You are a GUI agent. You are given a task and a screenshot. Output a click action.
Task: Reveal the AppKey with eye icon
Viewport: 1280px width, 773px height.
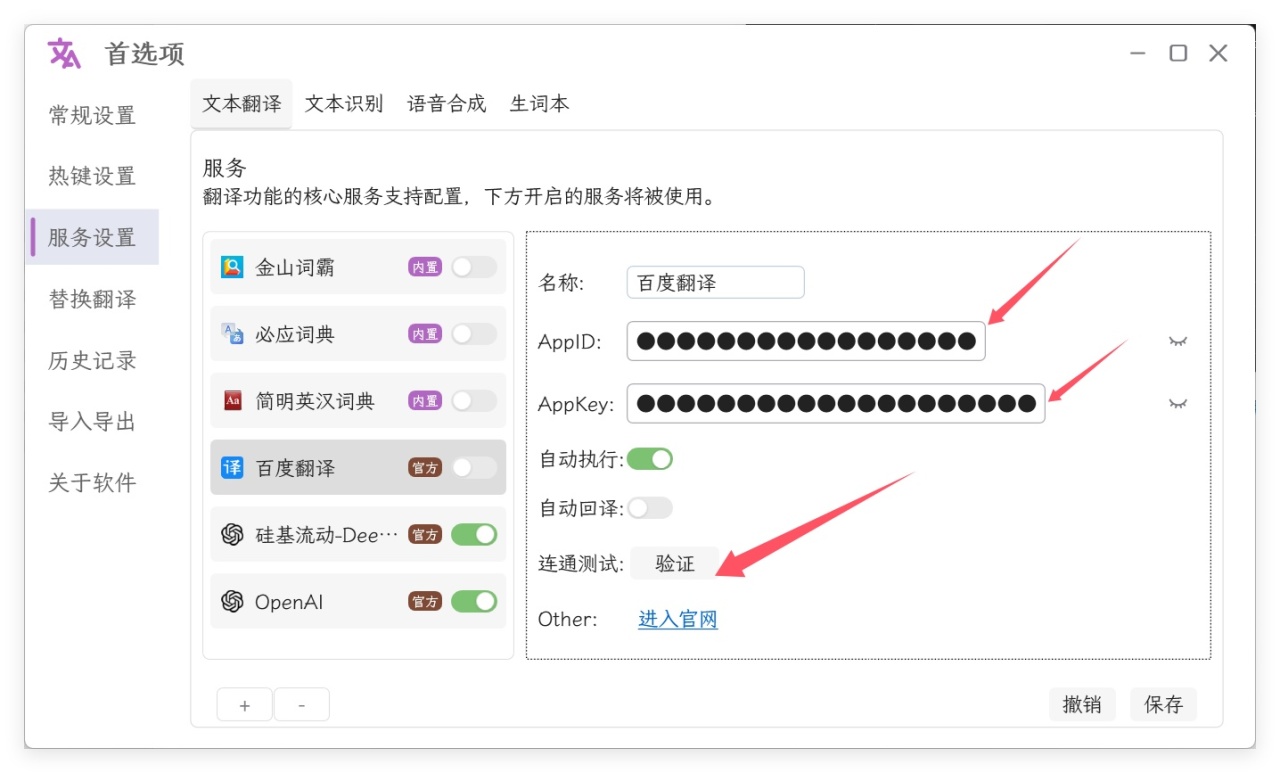click(1178, 404)
